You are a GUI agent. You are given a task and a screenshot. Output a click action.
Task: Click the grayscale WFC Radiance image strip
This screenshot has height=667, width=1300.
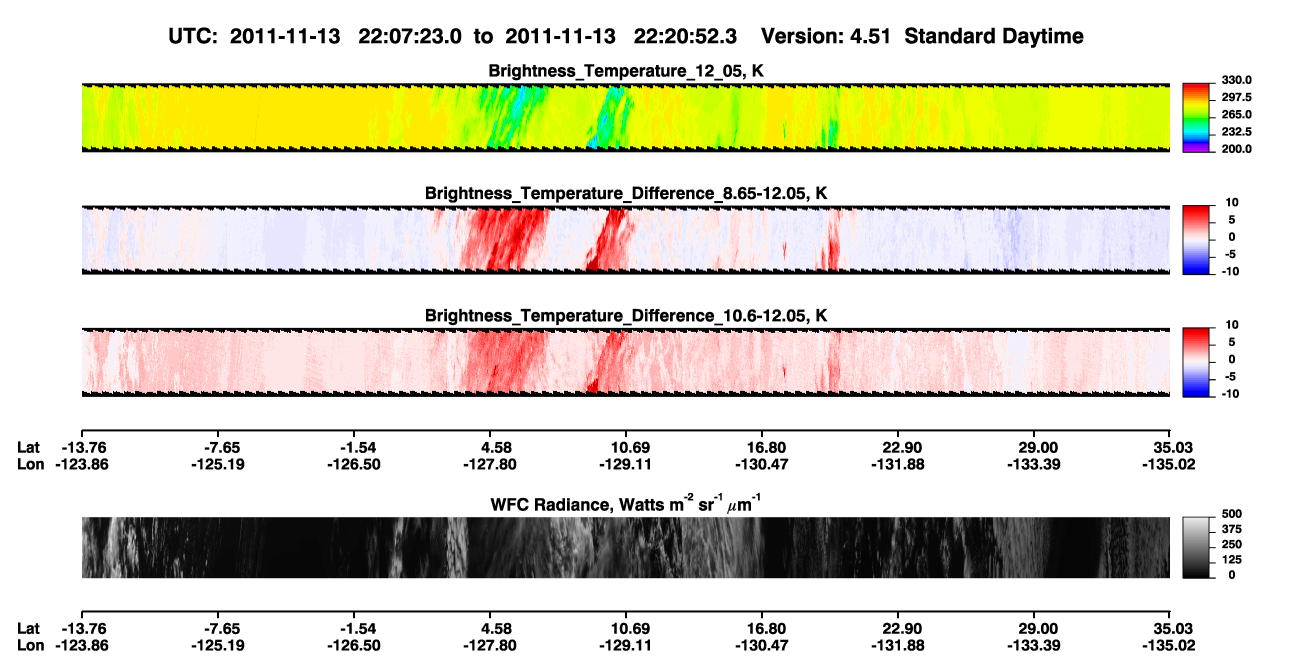coord(625,547)
